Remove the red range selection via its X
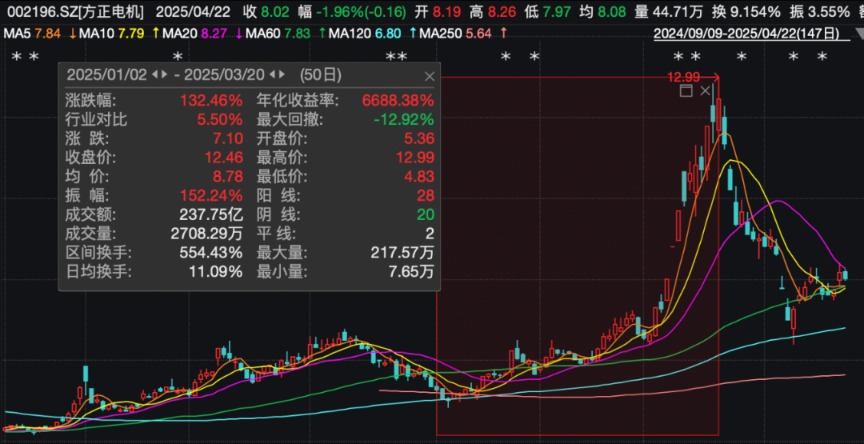 pos(705,91)
